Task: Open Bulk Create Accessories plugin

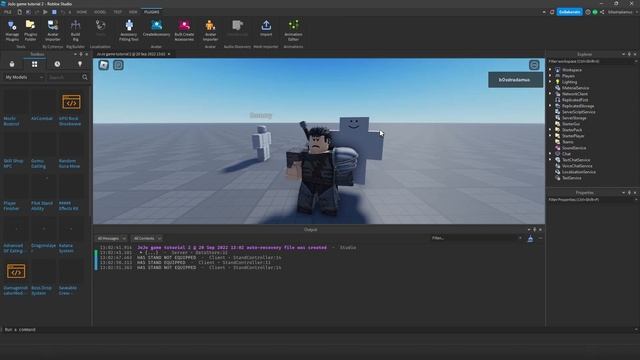Action: (184, 31)
